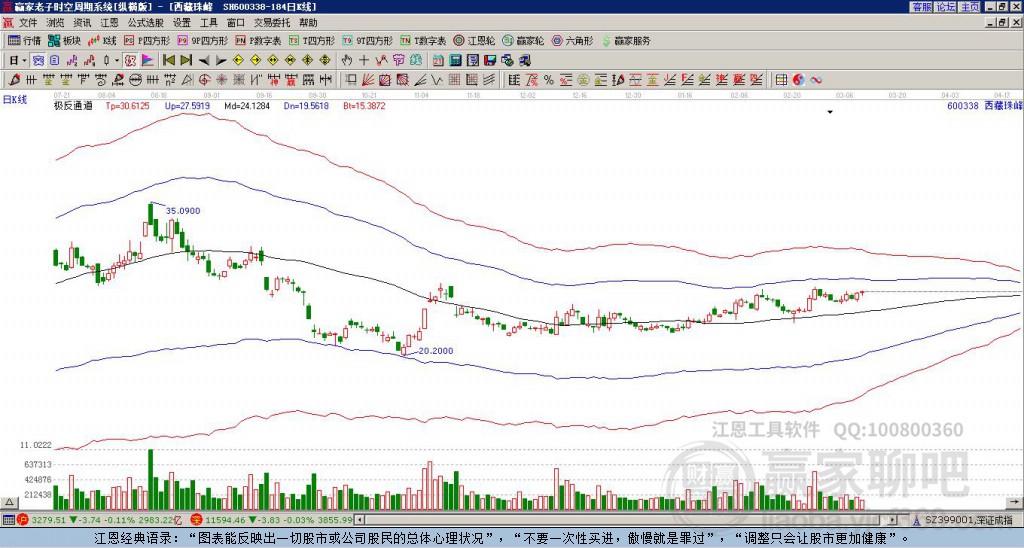This screenshot has width=1024, height=548.
Task: Click the 主页 link
Action: point(969,7)
